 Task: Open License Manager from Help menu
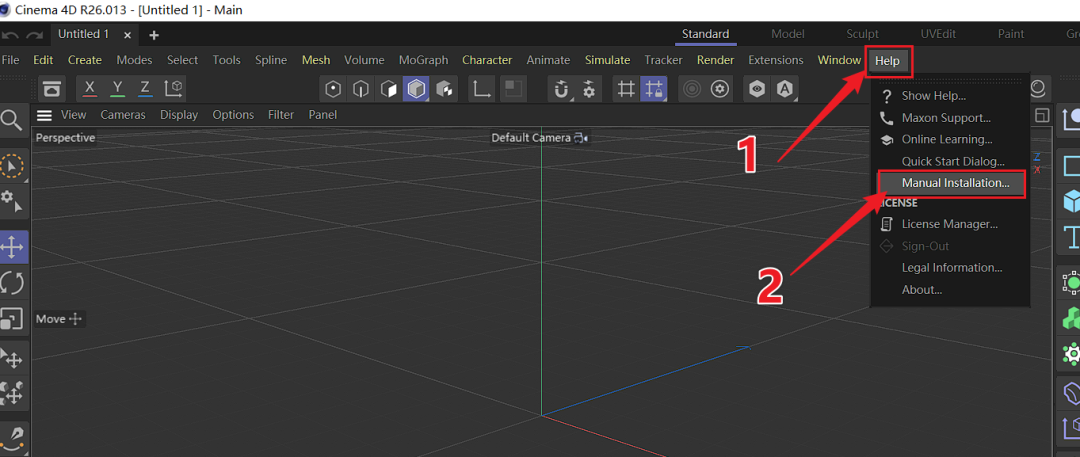(951, 224)
